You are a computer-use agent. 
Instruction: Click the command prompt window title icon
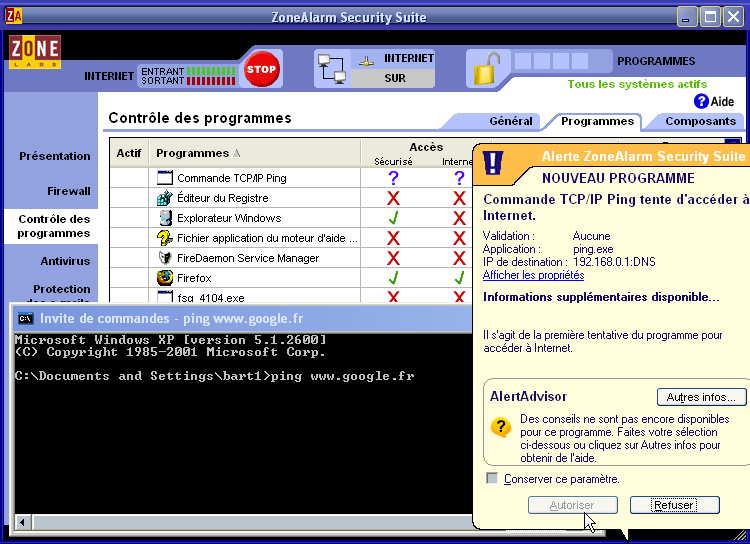pos(25,319)
